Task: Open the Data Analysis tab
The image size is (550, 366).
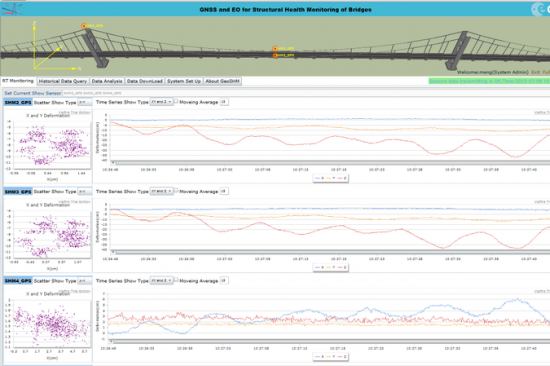Action: click(x=107, y=81)
